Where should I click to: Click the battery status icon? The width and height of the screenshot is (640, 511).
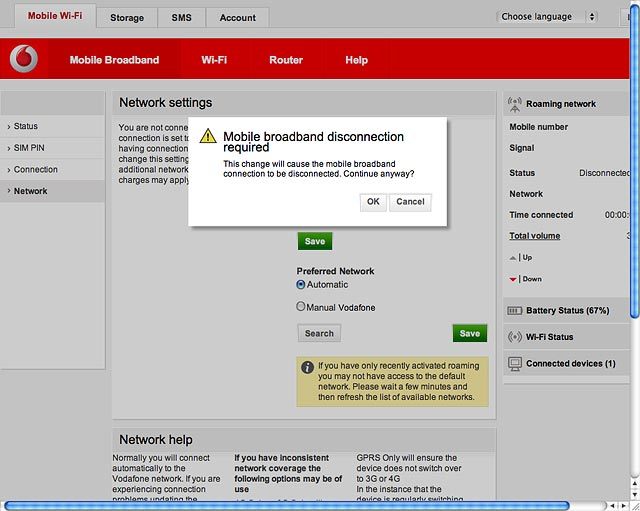(x=514, y=311)
